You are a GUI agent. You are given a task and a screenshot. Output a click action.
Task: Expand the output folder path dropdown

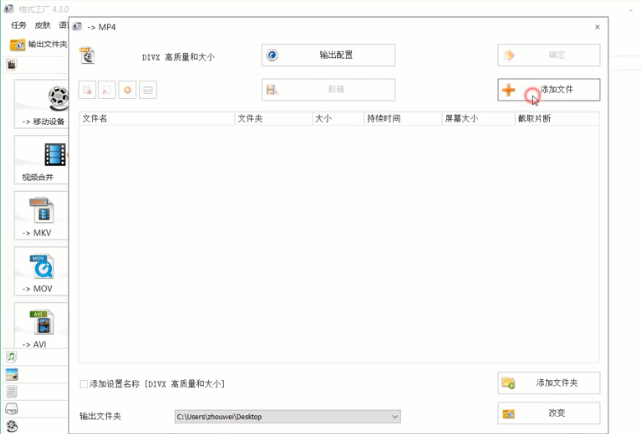click(395, 417)
